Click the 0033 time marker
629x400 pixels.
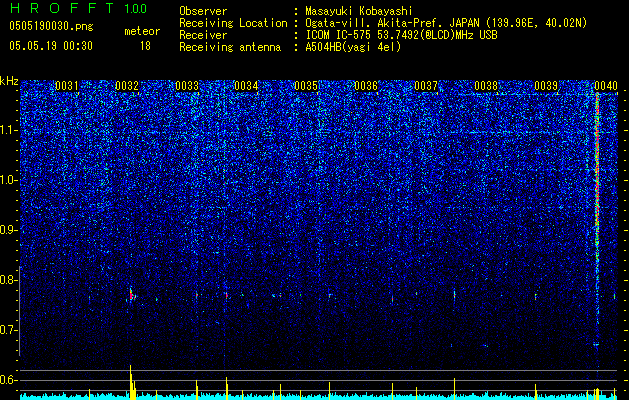pos(187,86)
